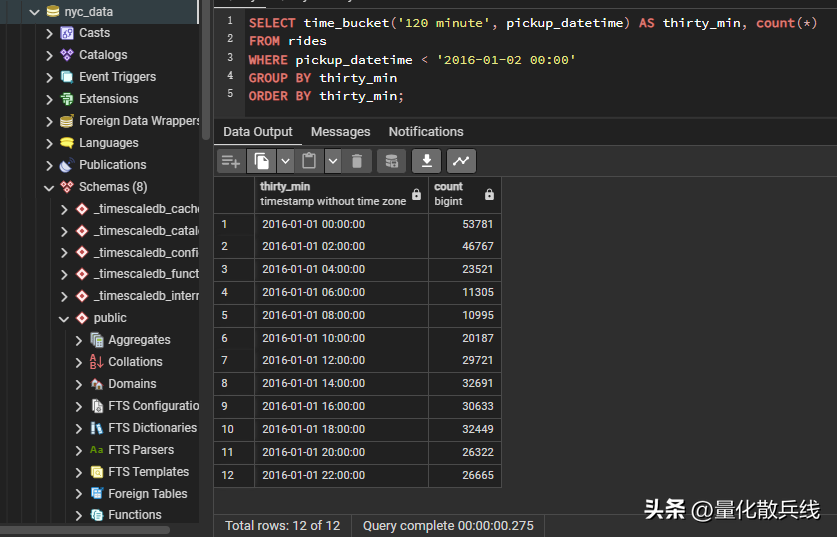
Task: Open the copy options dropdown arrow
Action: tap(286, 161)
